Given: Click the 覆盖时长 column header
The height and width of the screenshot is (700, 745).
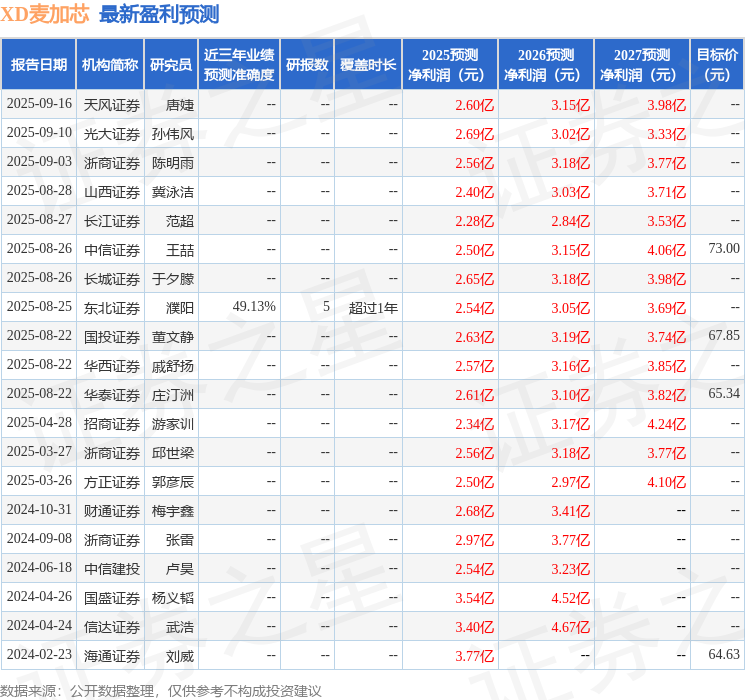Looking at the screenshot, I should click(368, 65).
